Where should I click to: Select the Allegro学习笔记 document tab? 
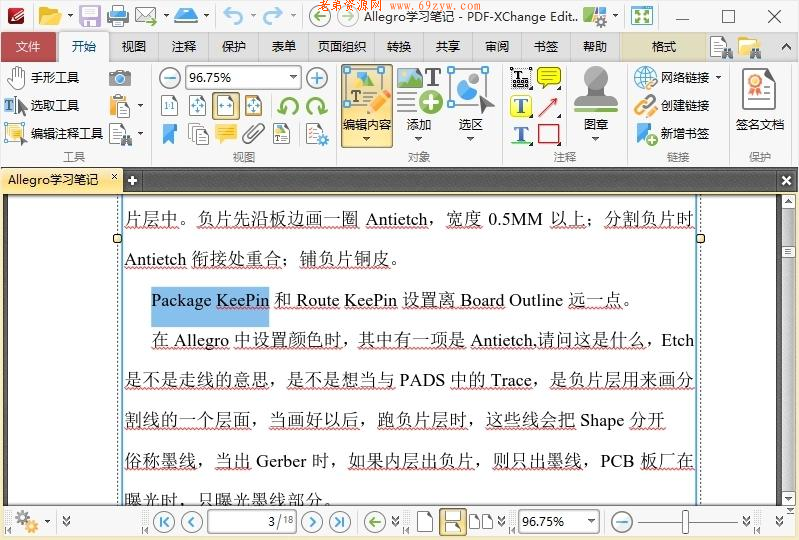pos(54,179)
